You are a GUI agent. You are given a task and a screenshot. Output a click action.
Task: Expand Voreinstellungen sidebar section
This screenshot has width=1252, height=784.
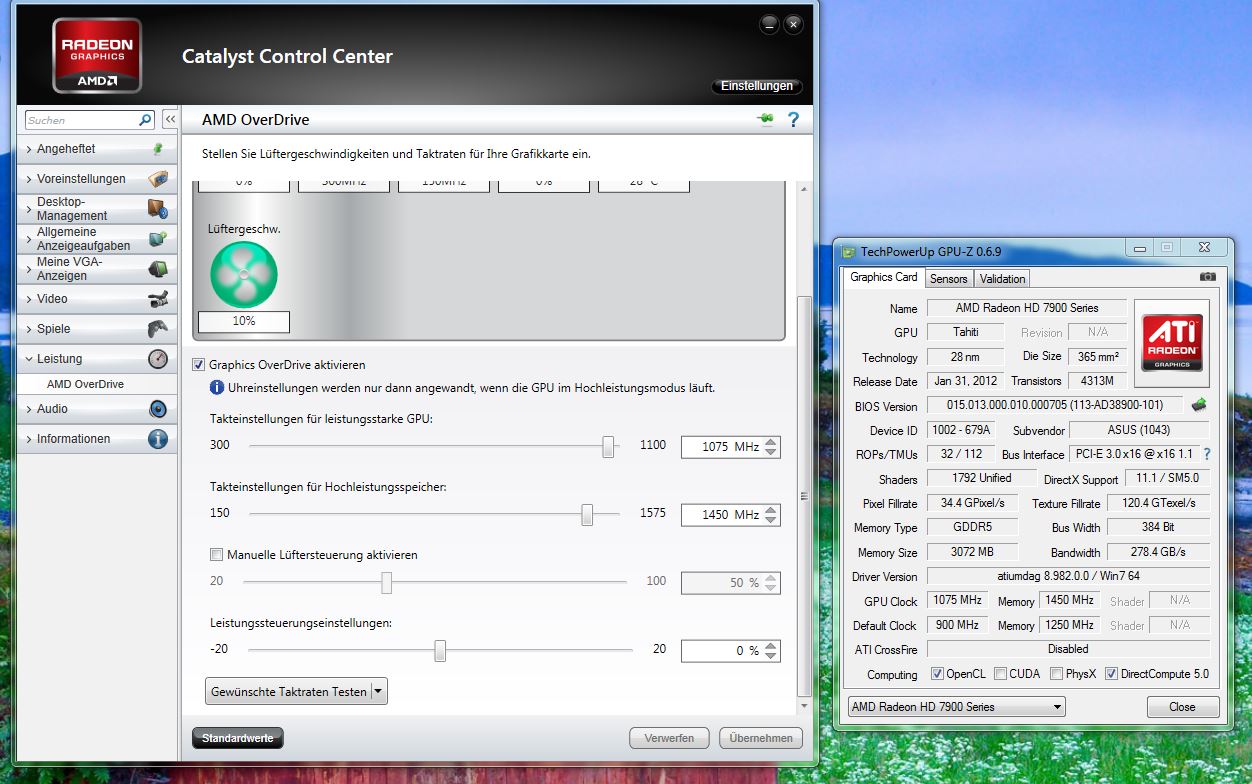pos(29,179)
